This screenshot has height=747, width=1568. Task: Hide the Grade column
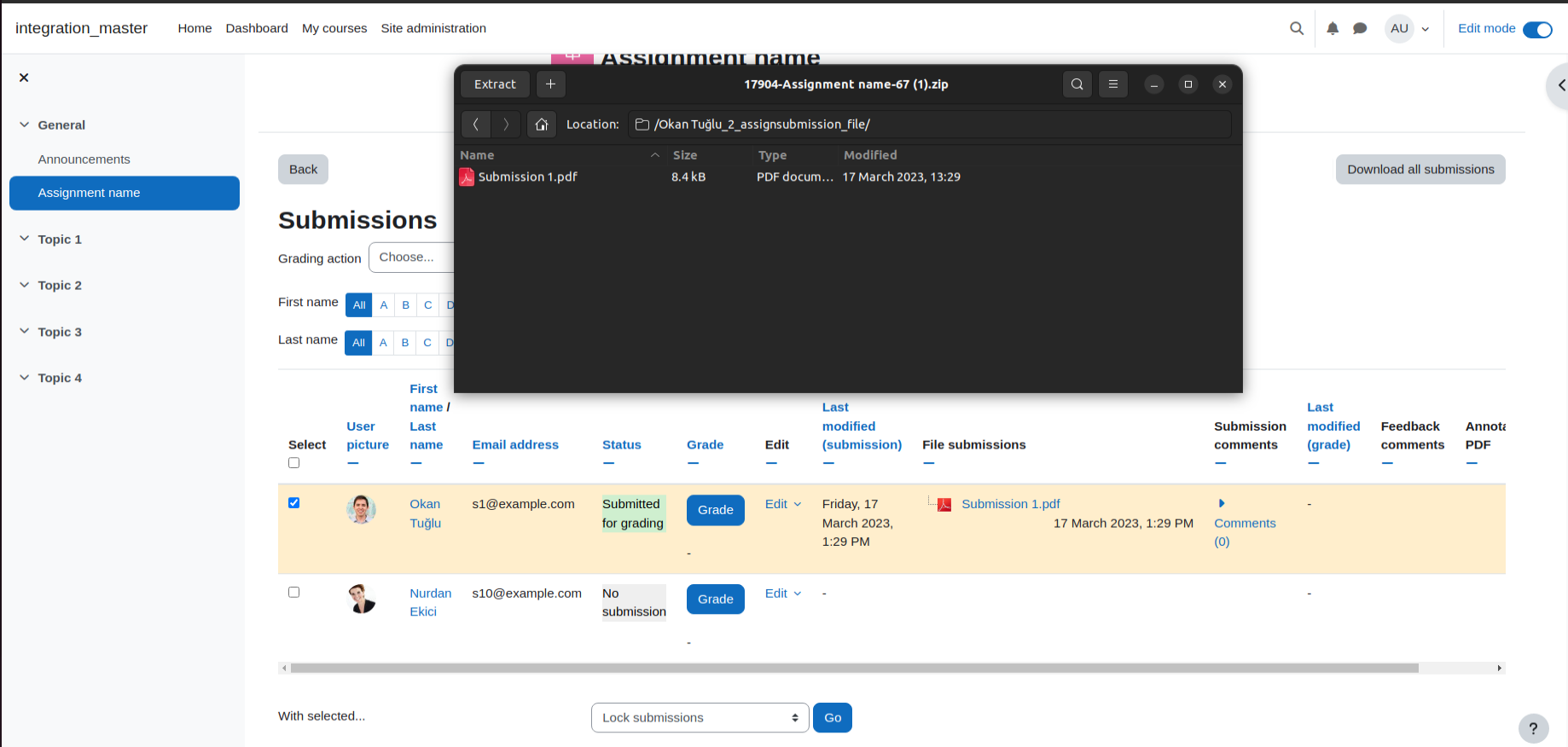693,463
